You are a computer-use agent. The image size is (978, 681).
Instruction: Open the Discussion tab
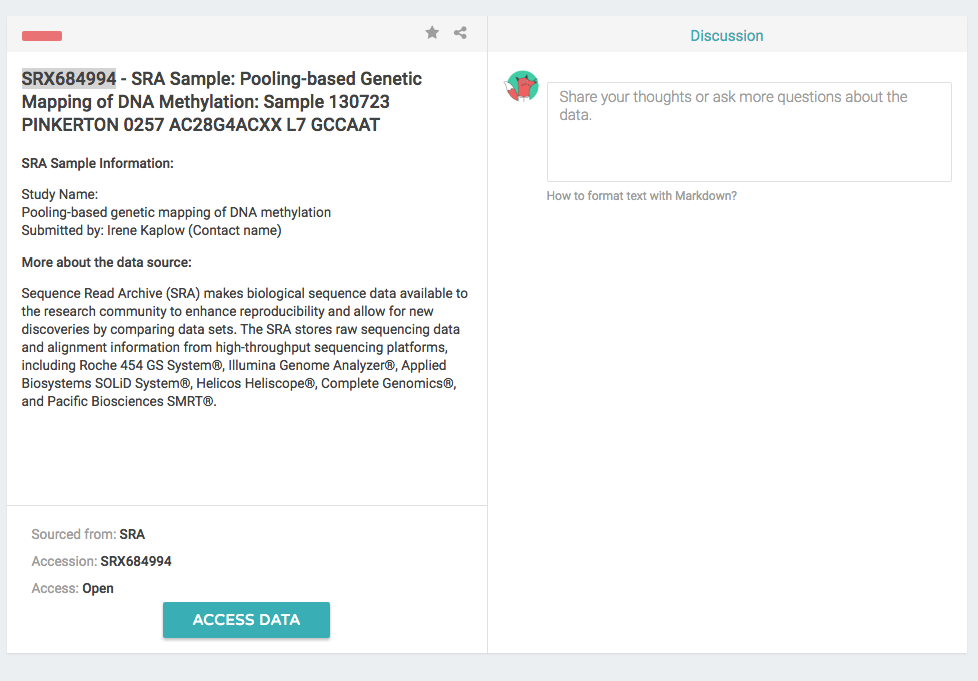(727, 36)
